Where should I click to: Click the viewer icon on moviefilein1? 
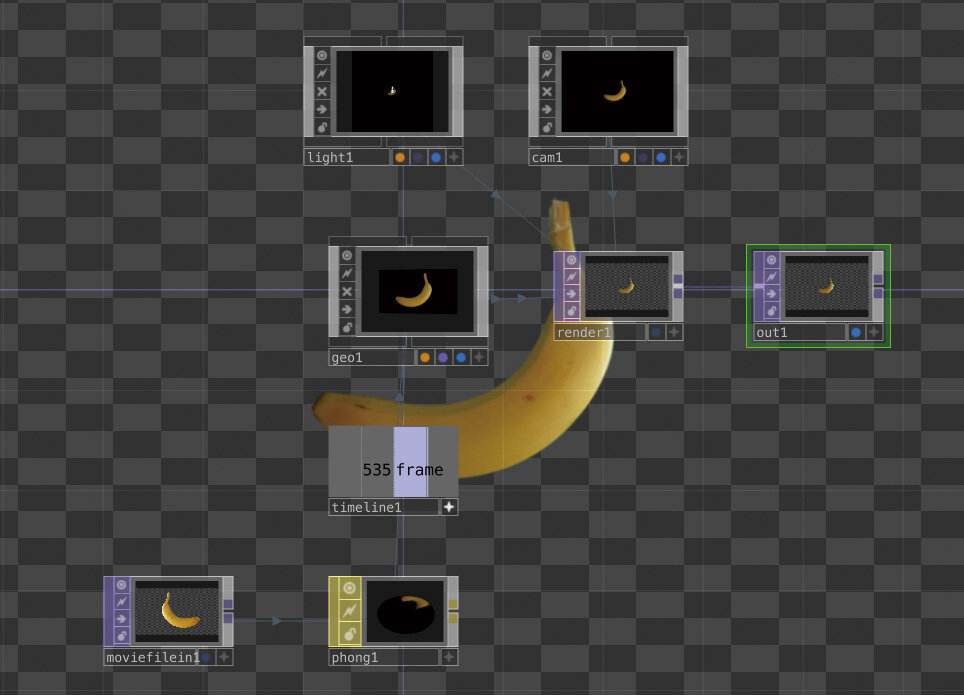click(122, 585)
